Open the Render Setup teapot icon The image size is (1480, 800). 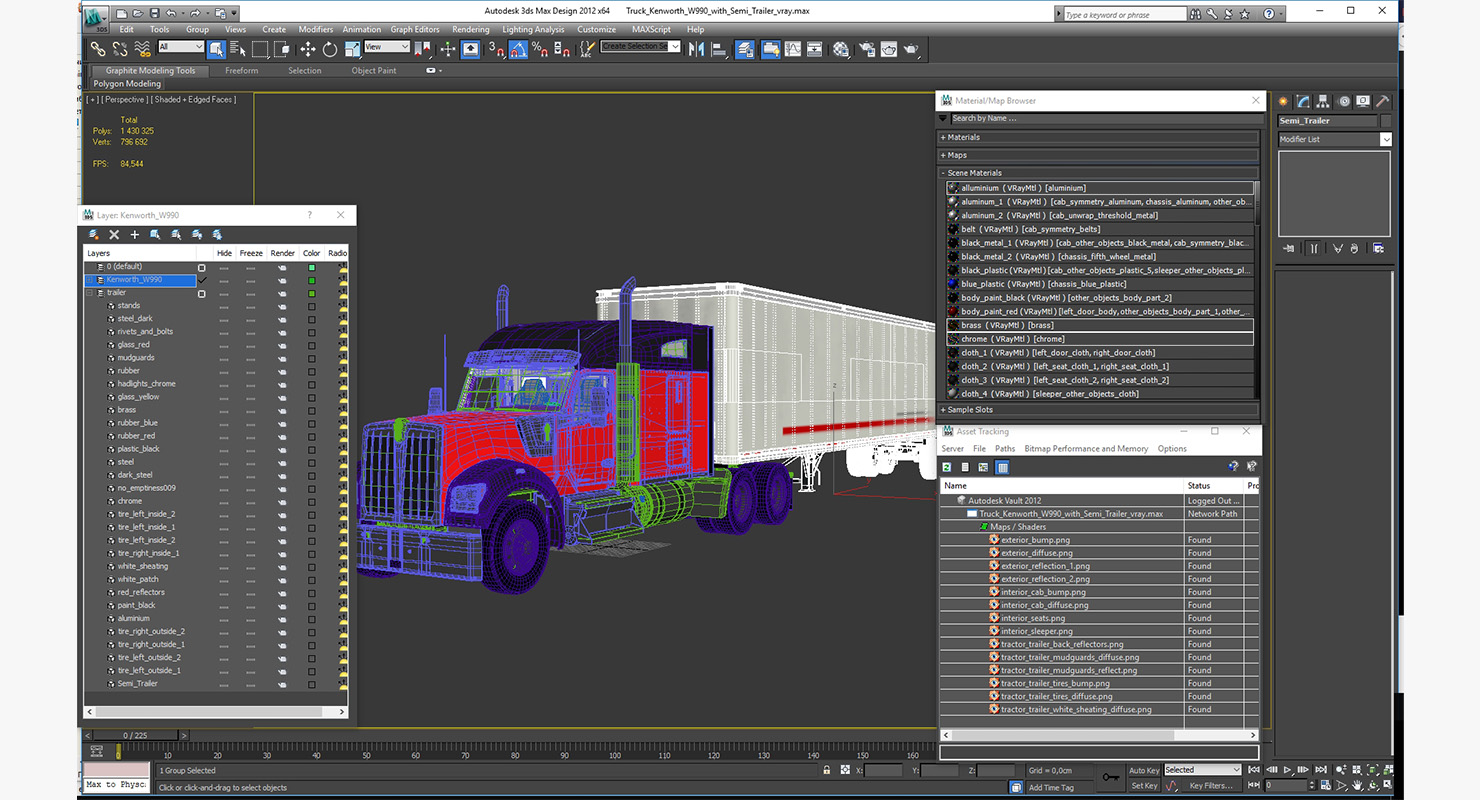(866, 49)
